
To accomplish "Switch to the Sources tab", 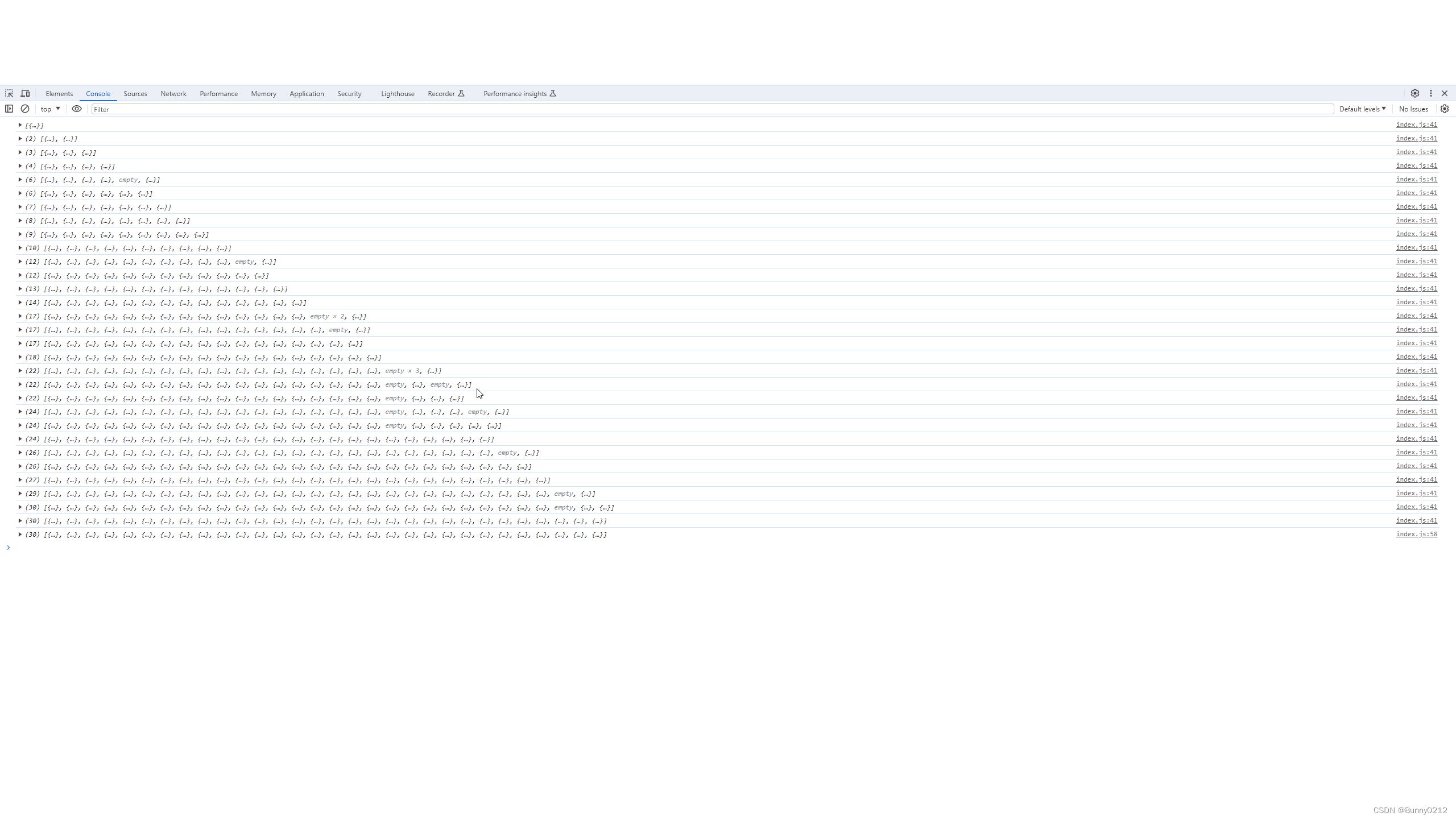I will [x=135, y=94].
